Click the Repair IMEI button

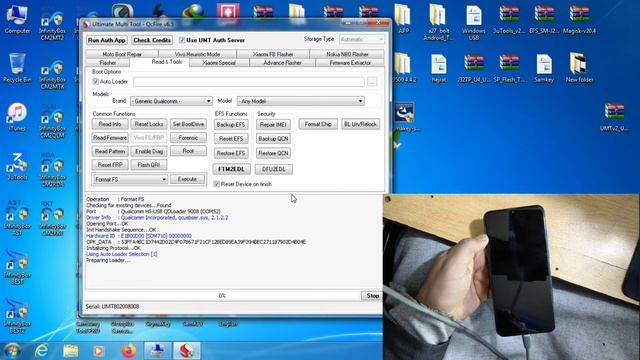pos(273,124)
